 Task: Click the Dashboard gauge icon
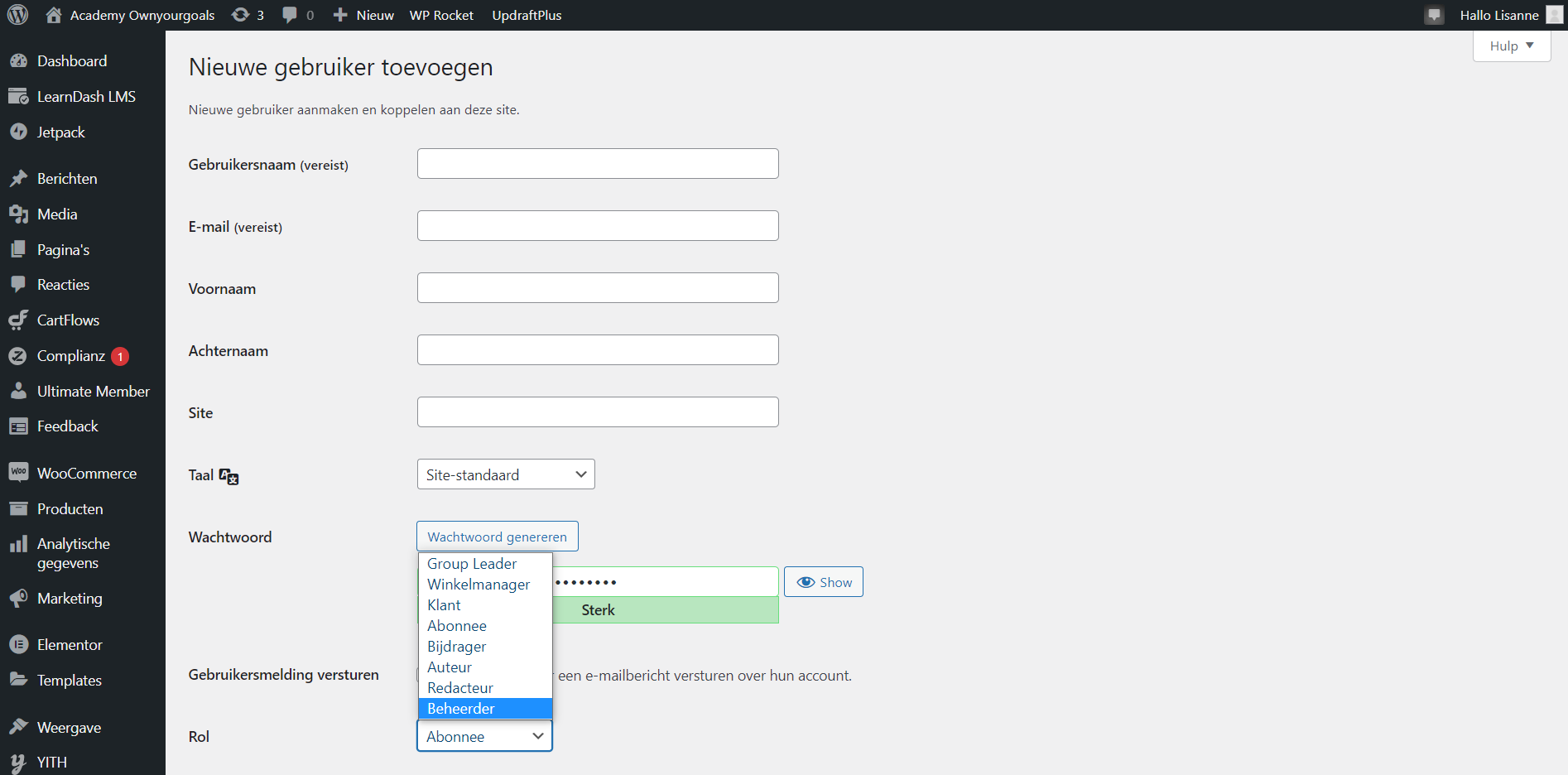click(x=18, y=61)
